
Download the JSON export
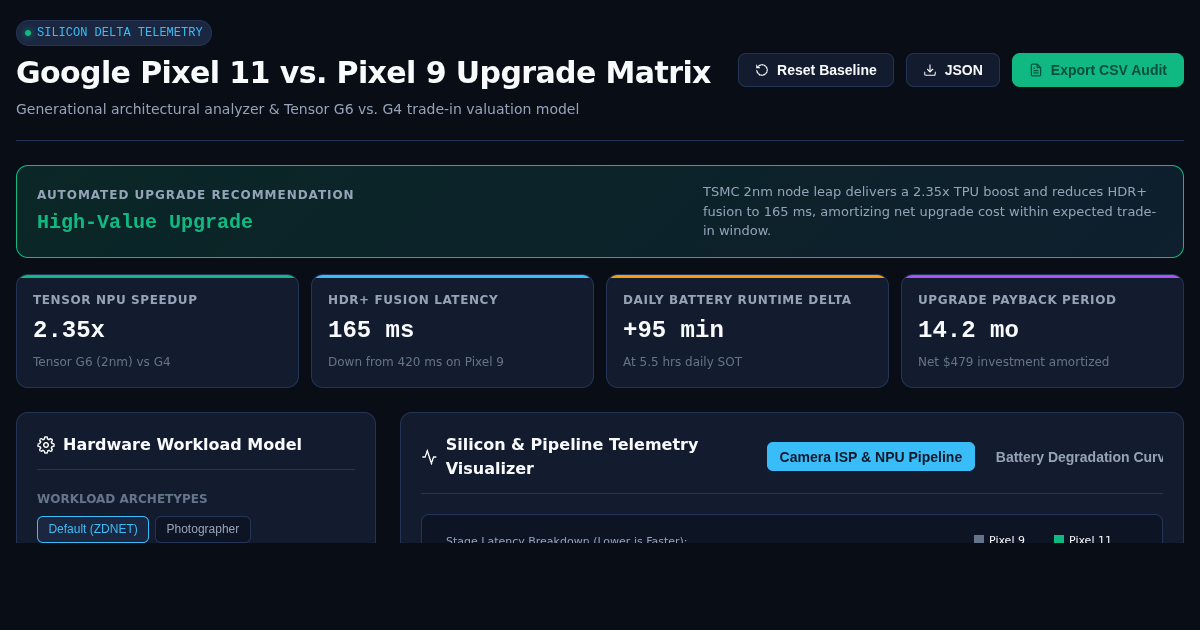(x=953, y=70)
